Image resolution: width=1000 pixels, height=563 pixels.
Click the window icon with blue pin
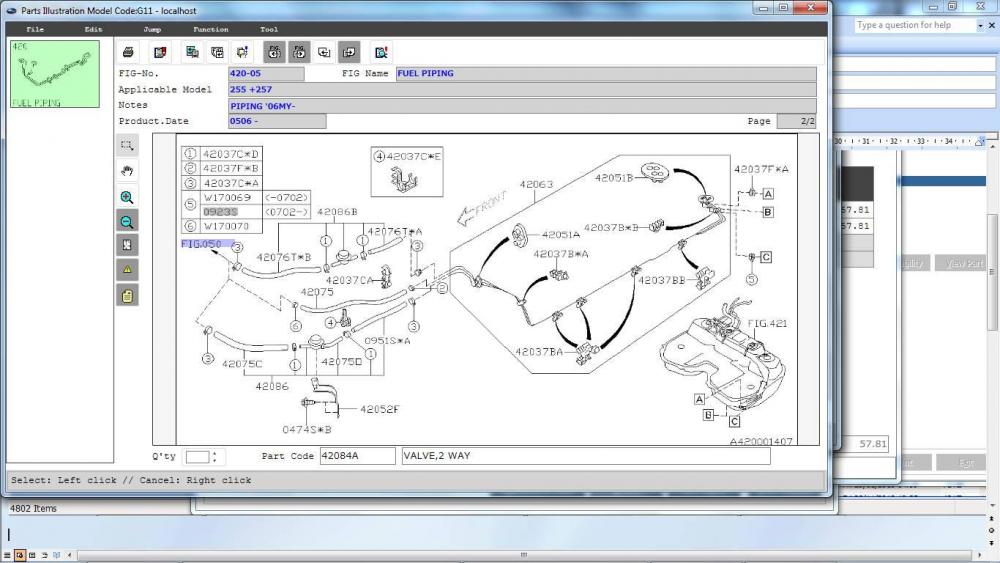(x=242, y=52)
